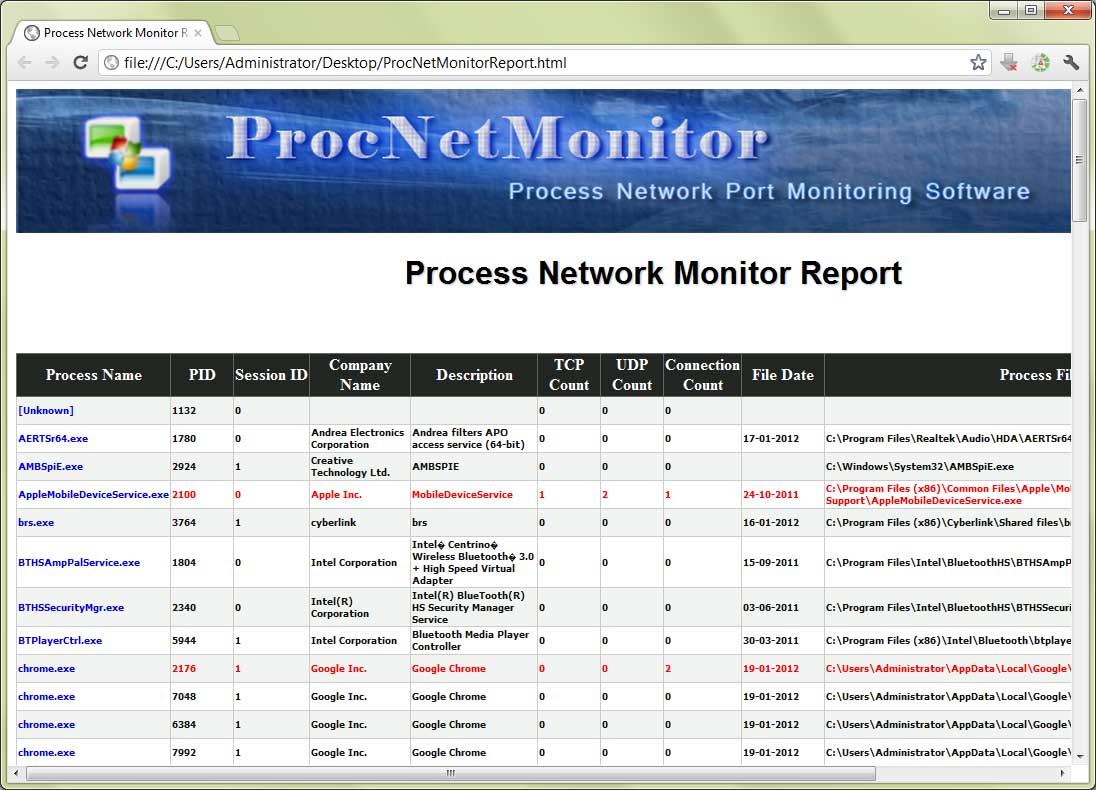Click the vertical scrollbar down arrow

click(x=1079, y=756)
